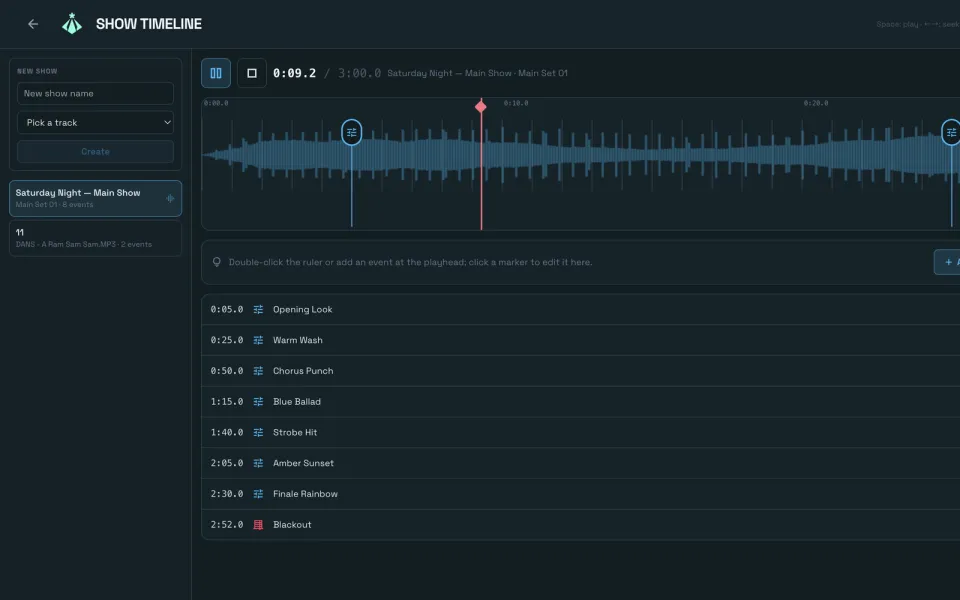Click the mixer icon beside Finale Rainbow
Image resolution: width=960 pixels, height=600 pixels.
pos(258,494)
